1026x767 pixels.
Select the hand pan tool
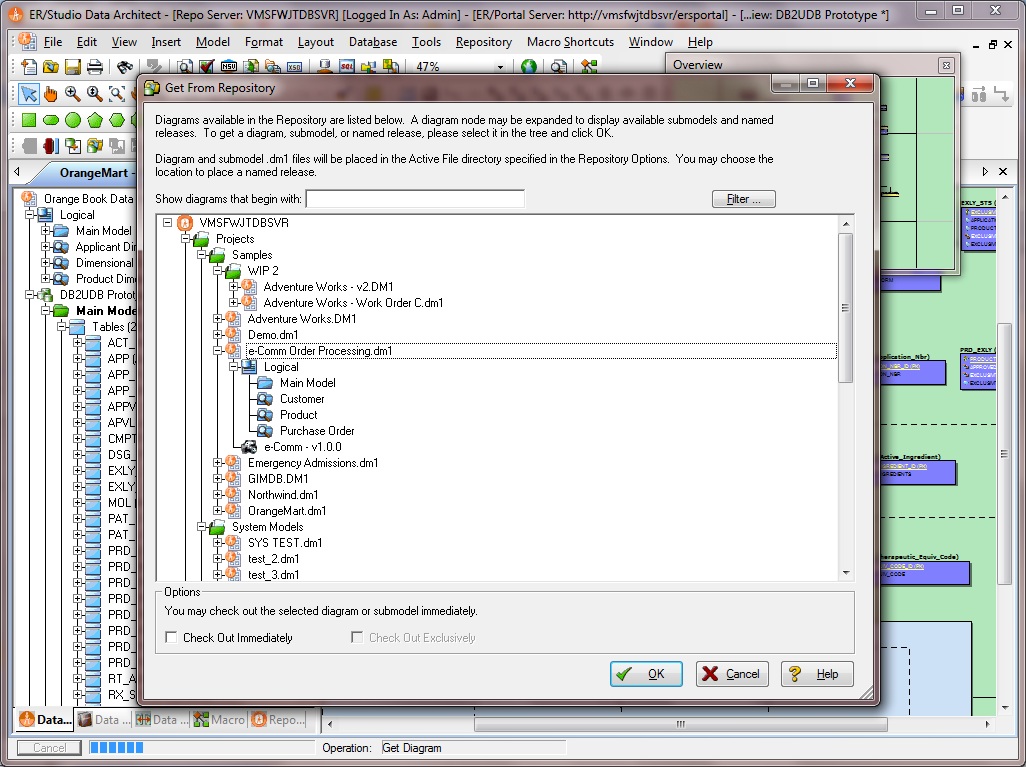click(50, 94)
